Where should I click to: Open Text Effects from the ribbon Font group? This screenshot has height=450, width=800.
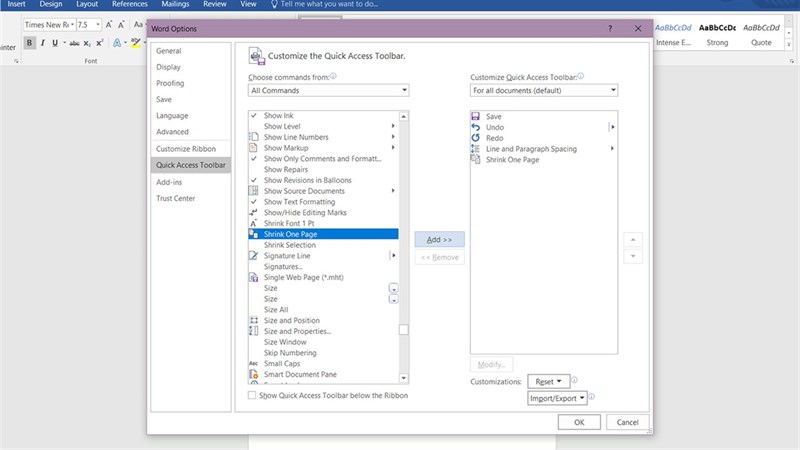(x=117, y=43)
